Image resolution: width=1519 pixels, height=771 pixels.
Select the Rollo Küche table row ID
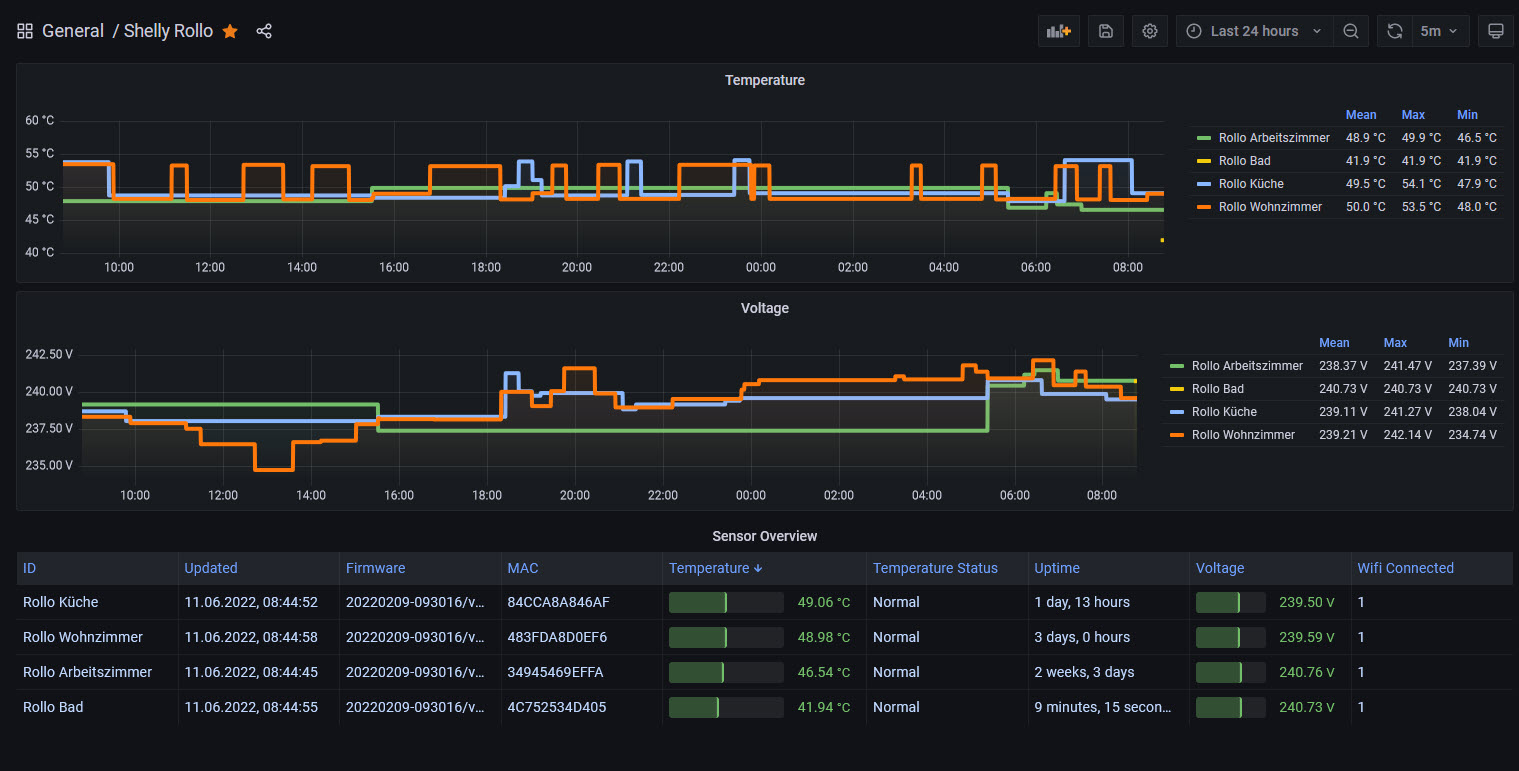pos(61,602)
